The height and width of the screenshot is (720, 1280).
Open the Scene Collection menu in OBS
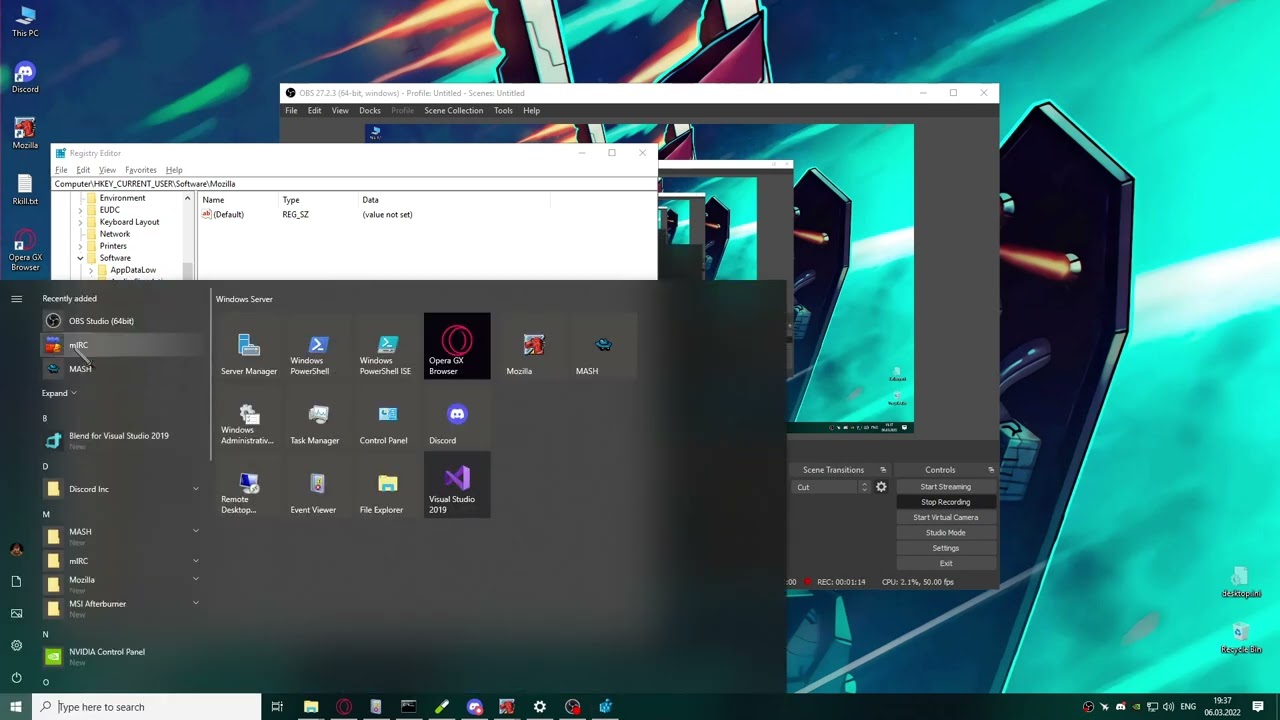click(453, 111)
